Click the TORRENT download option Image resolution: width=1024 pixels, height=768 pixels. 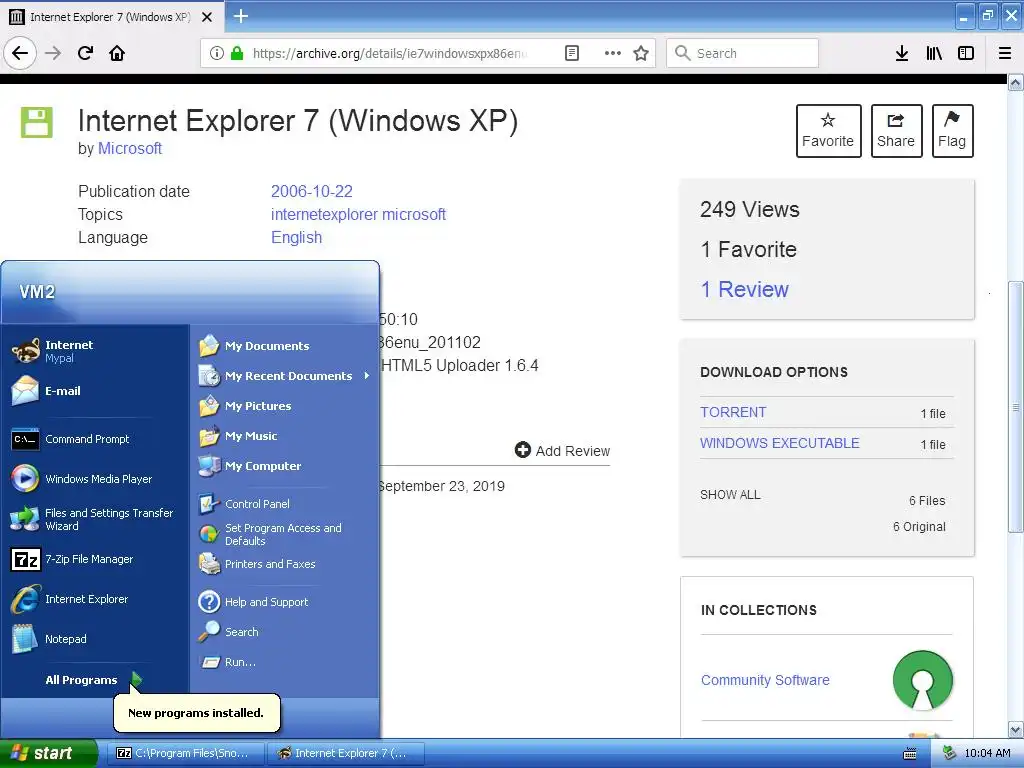(x=733, y=412)
